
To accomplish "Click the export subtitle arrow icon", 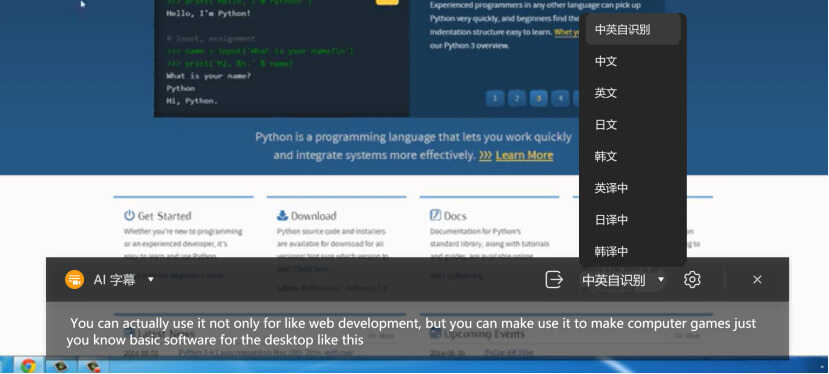I will (x=554, y=279).
